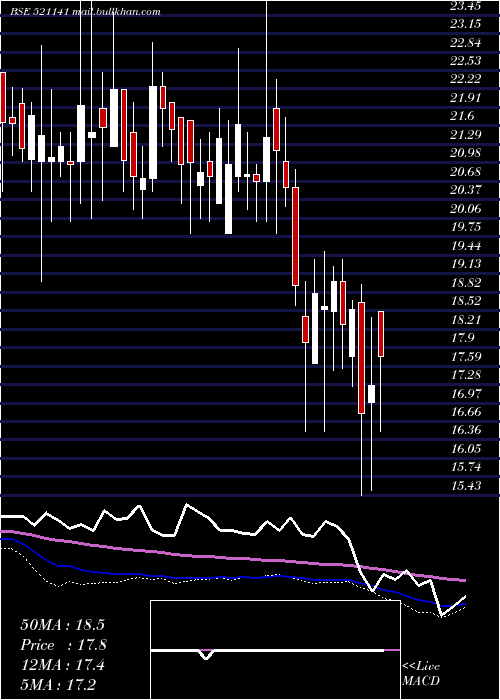Click the 20.06 price axis label

click(466, 208)
